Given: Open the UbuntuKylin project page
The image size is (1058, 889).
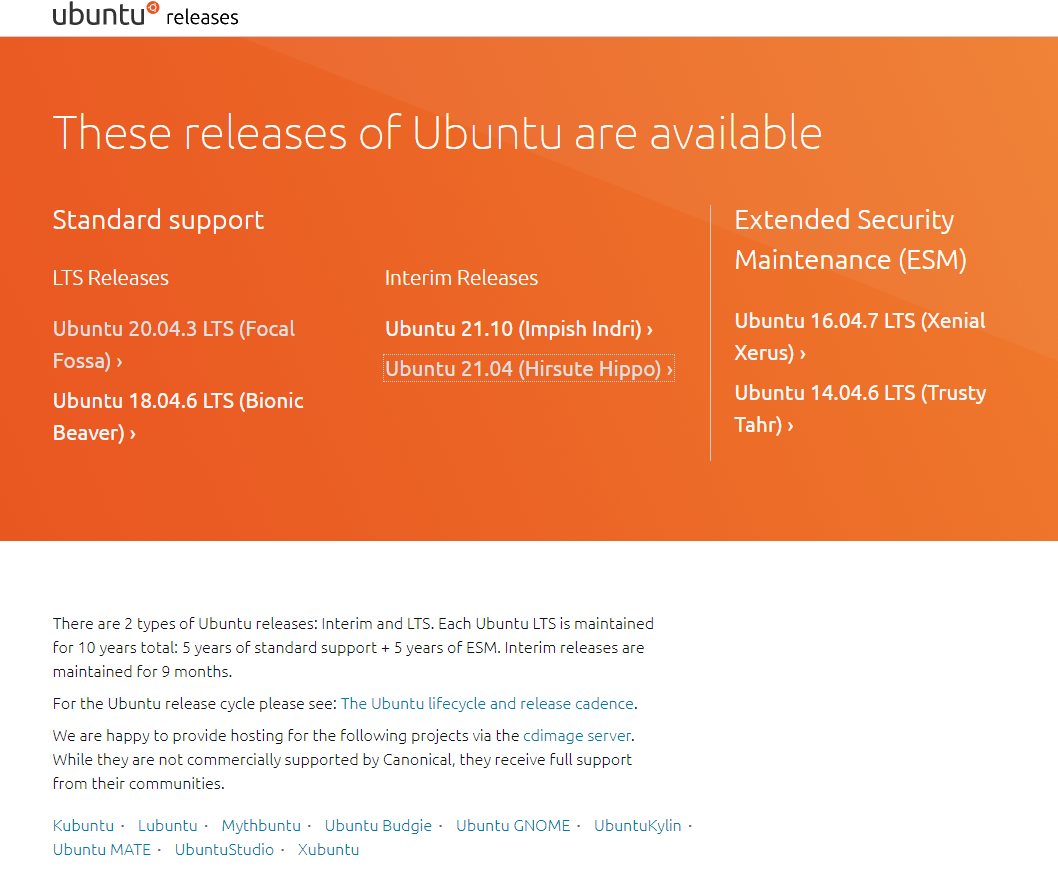Looking at the screenshot, I should 637,825.
